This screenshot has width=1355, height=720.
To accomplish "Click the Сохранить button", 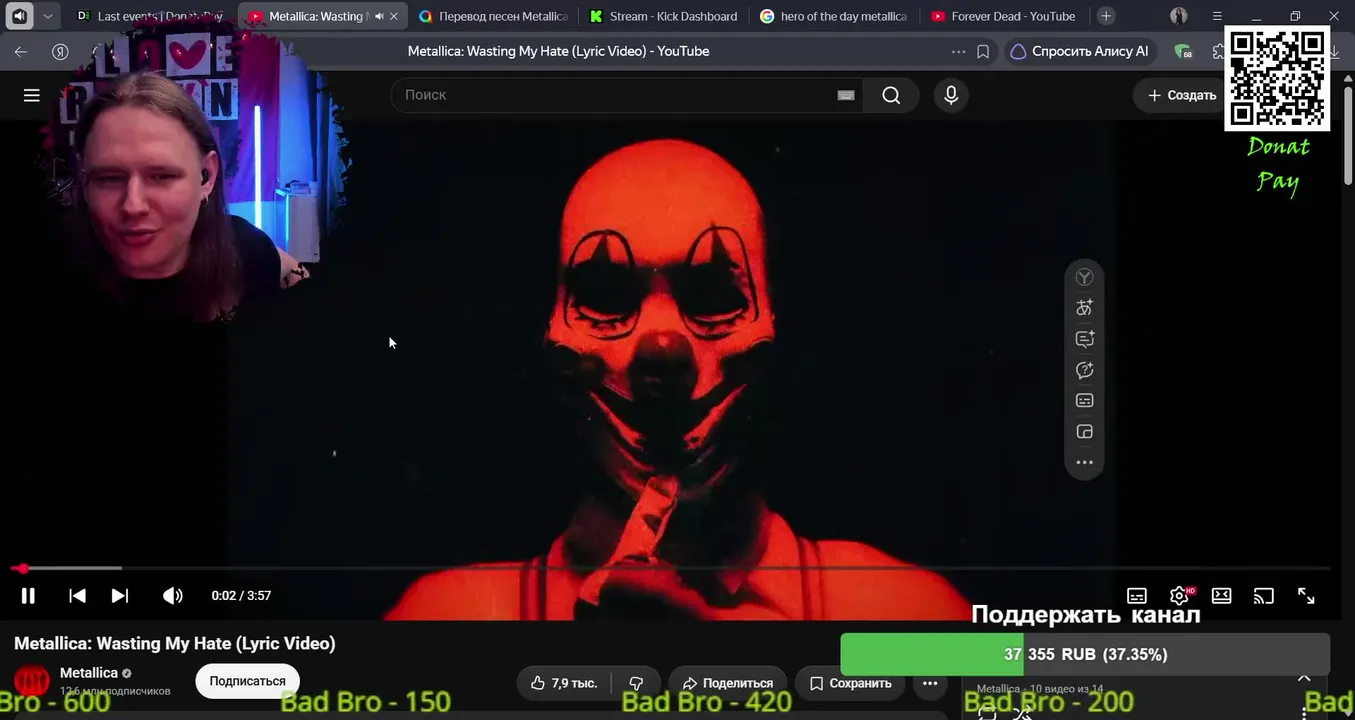I will [x=850, y=683].
